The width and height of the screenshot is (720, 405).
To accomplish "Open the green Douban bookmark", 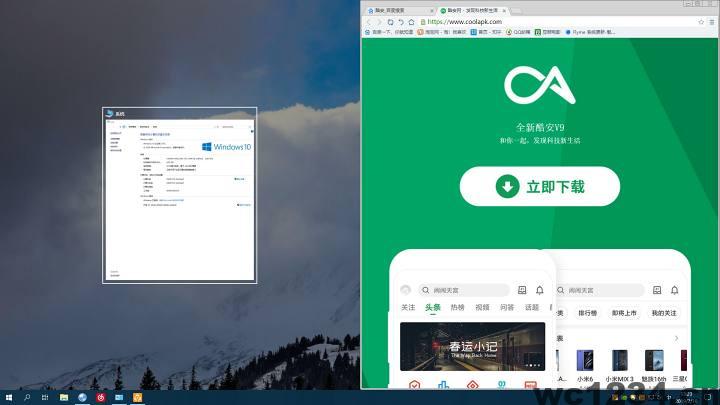I will point(547,32).
